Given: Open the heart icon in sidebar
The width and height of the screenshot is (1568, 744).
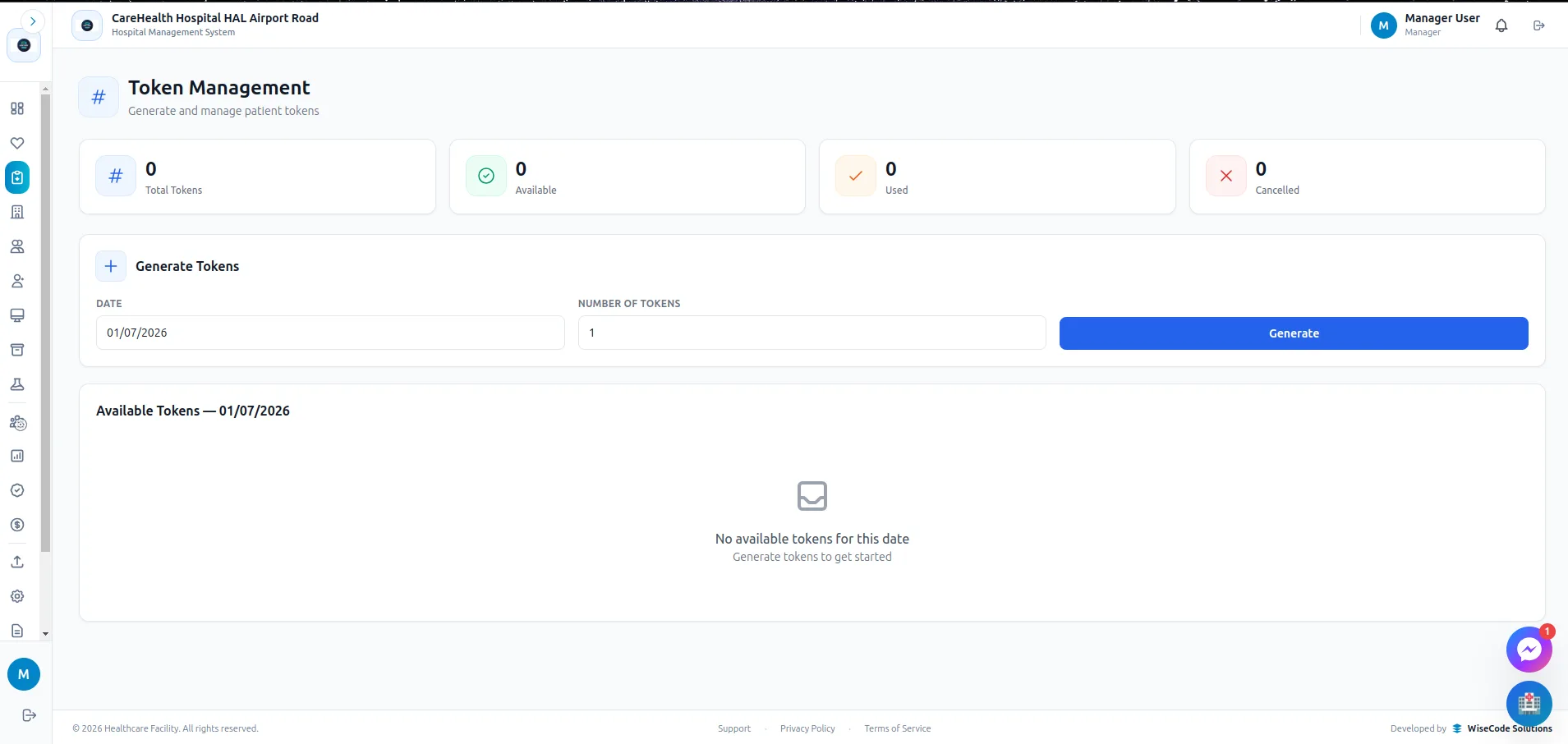Looking at the screenshot, I should coord(17,143).
